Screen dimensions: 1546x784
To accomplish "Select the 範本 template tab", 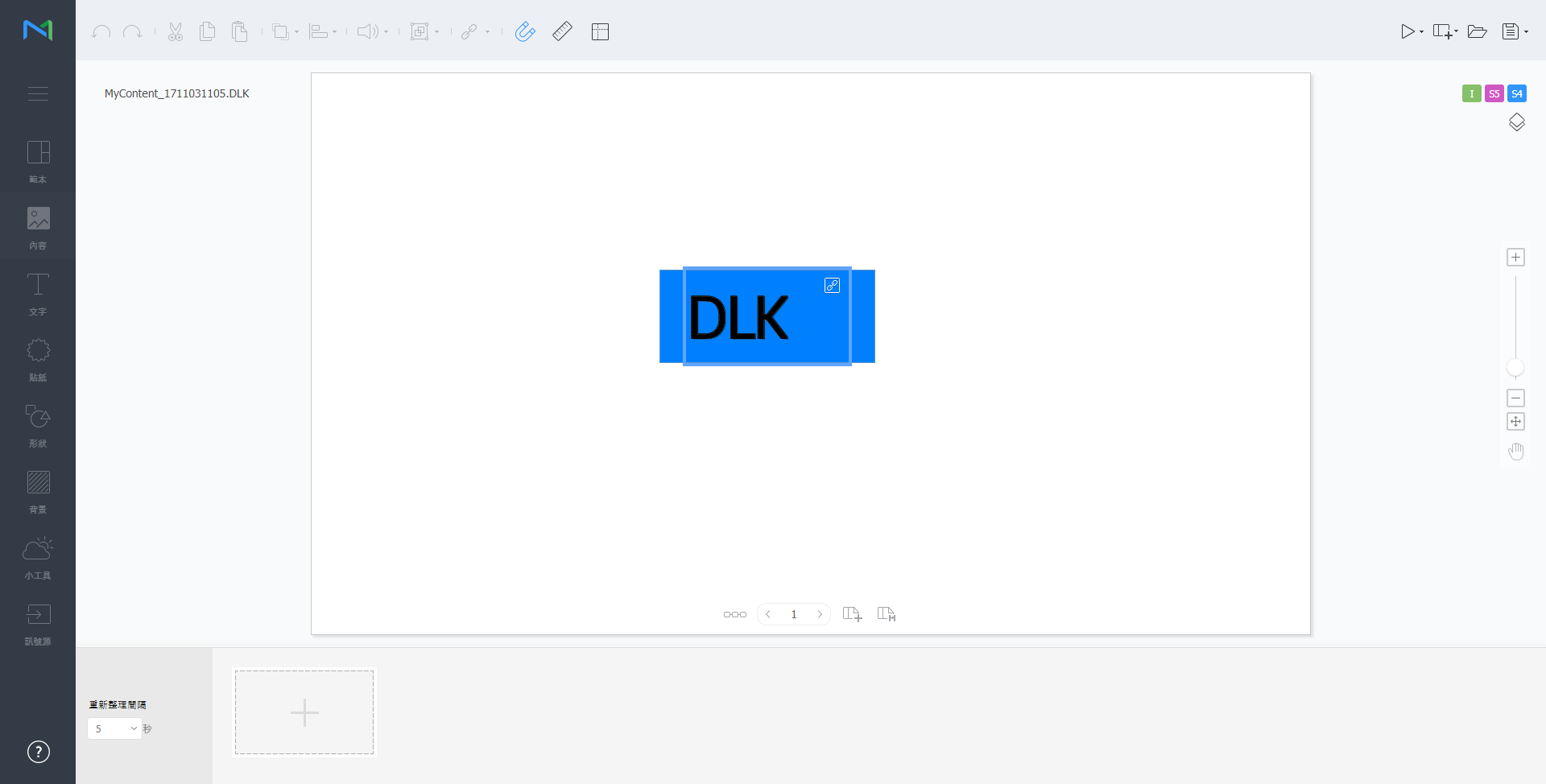I will pyautogui.click(x=38, y=162).
